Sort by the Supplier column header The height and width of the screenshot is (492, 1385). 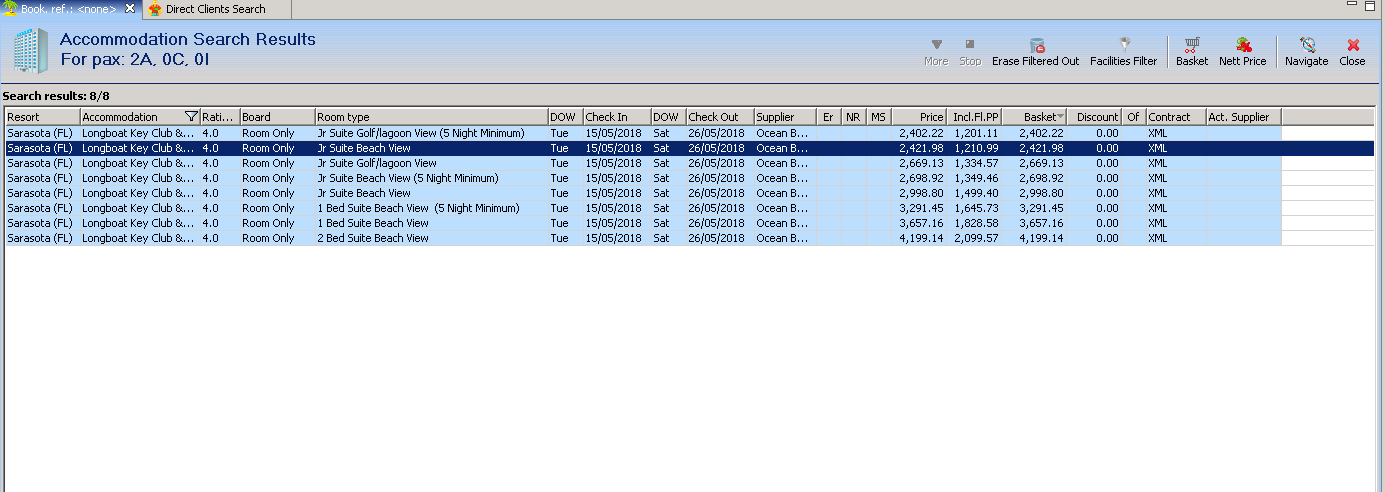786,117
